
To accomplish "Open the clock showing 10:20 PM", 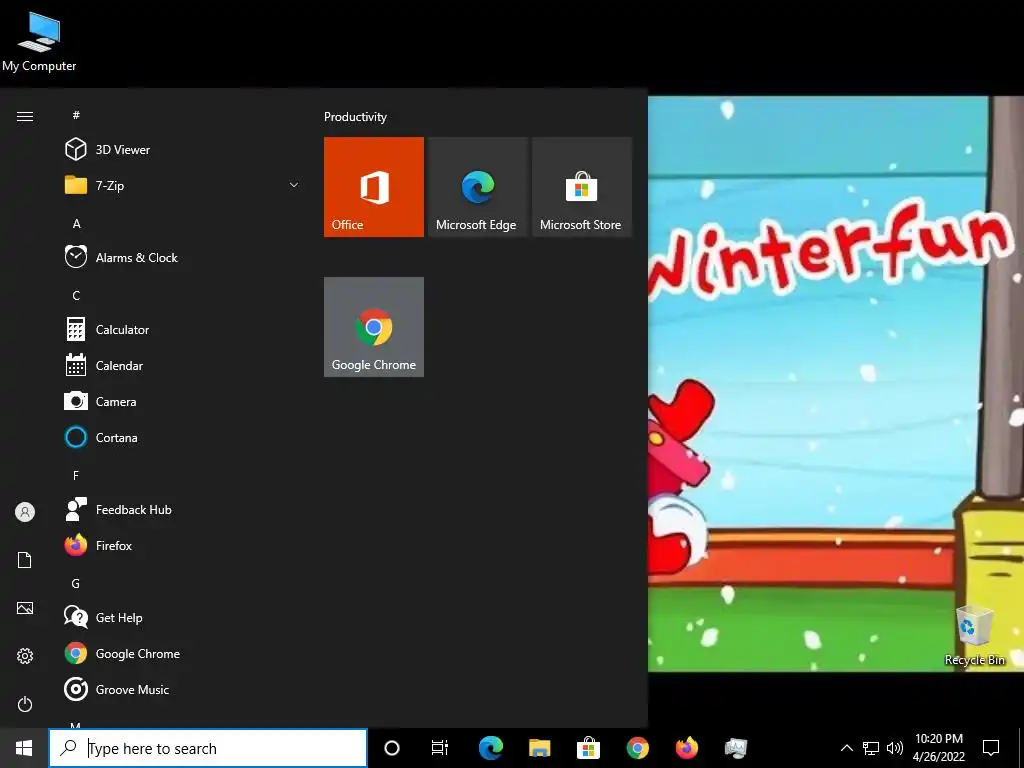I will 938,748.
